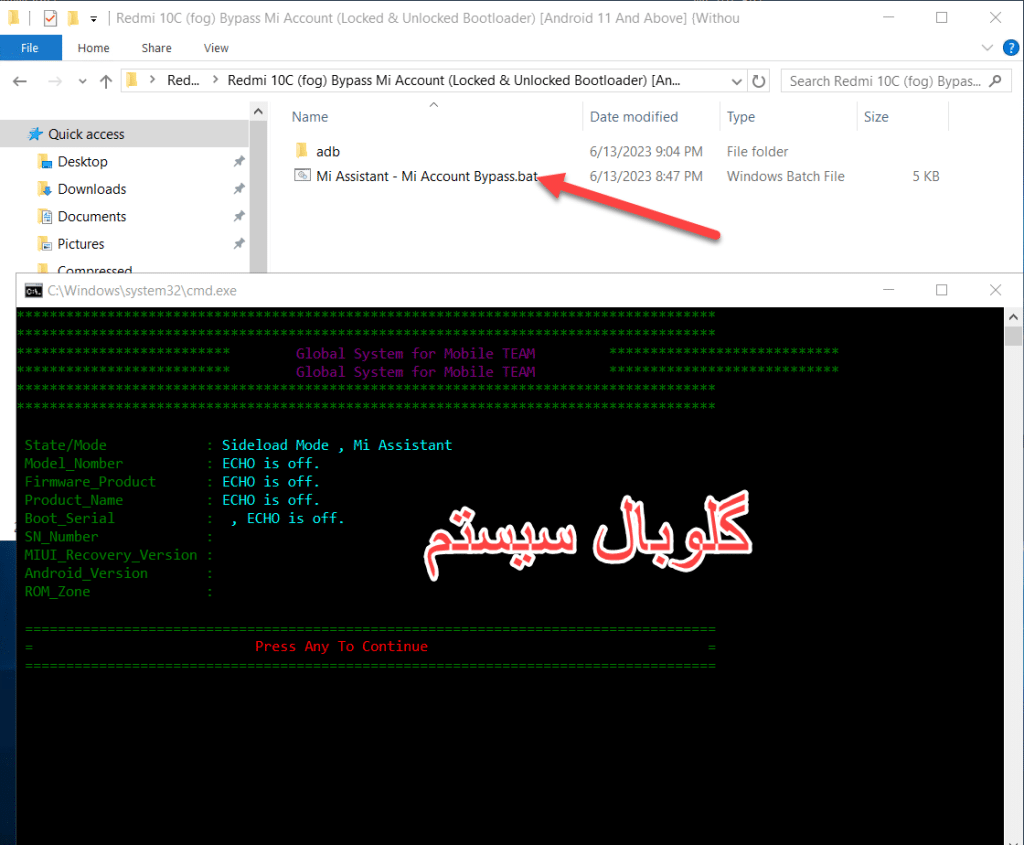Expand the address bar history dropdown
The image size is (1024, 845).
click(737, 82)
